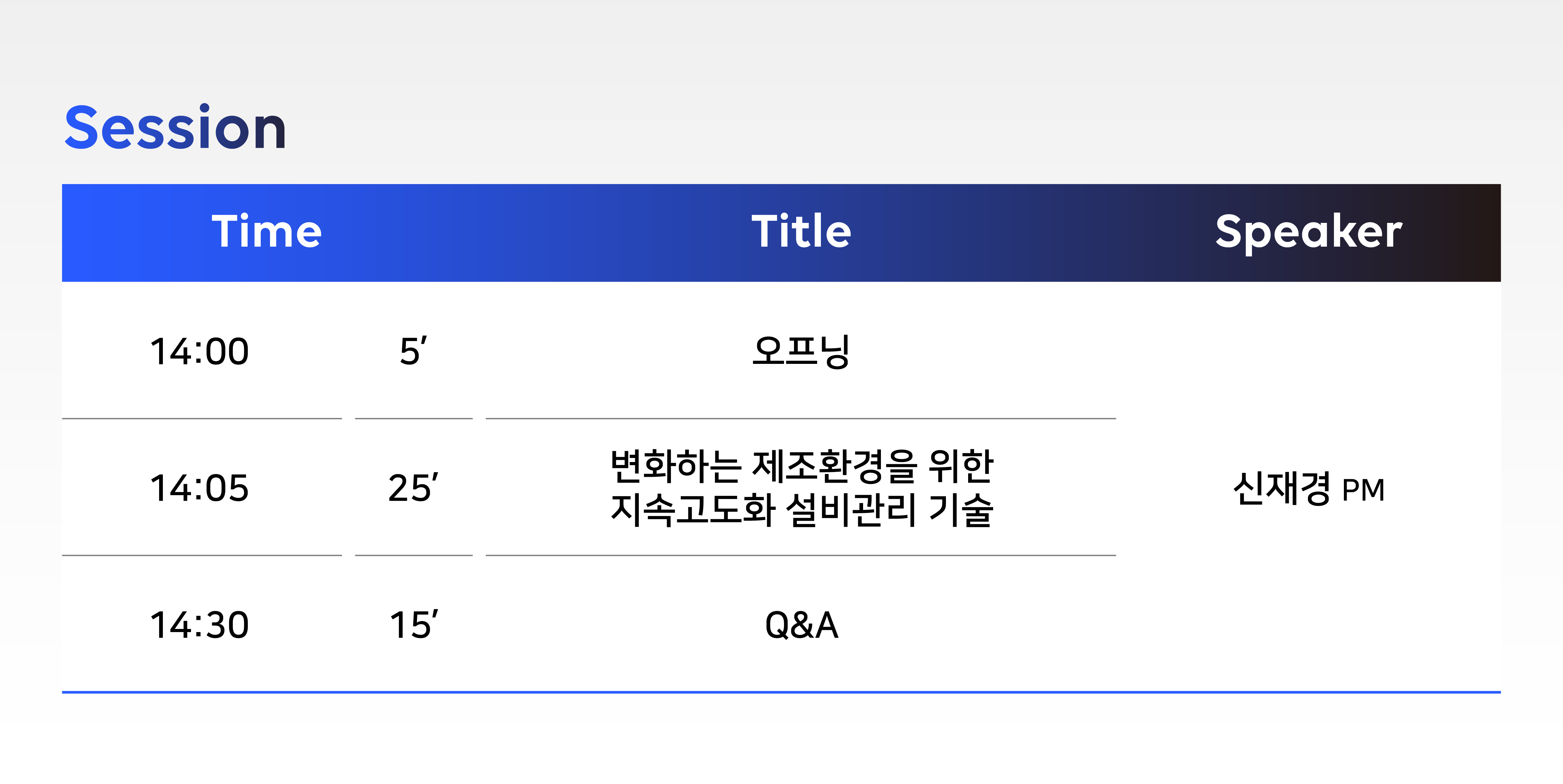Screen dimensions: 1563x784
Task: Click the Q&A session title
Action: click(802, 625)
